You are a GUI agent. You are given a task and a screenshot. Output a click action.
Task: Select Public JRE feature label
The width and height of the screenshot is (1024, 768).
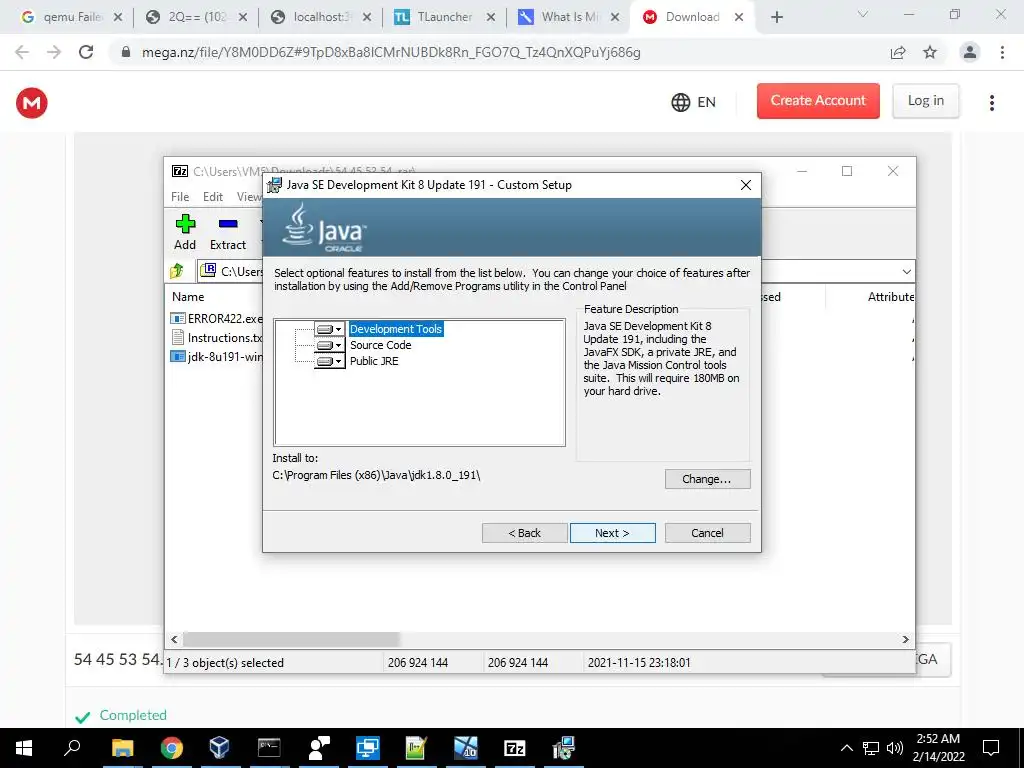click(374, 361)
